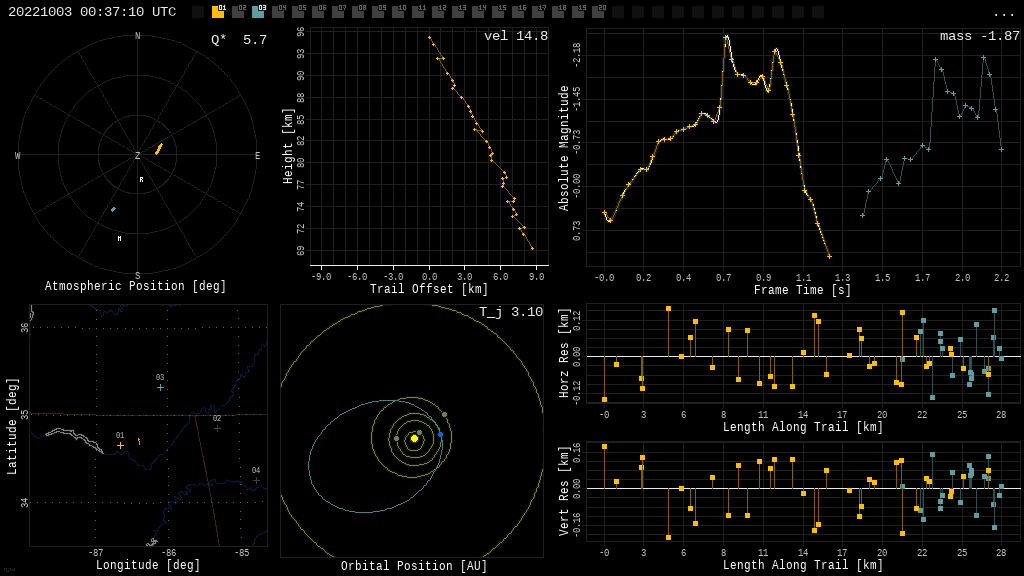Viewport: 1024px width, 576px height.
Task: Click the Z zenith label in sky plot
Action: tap(137, 155)
